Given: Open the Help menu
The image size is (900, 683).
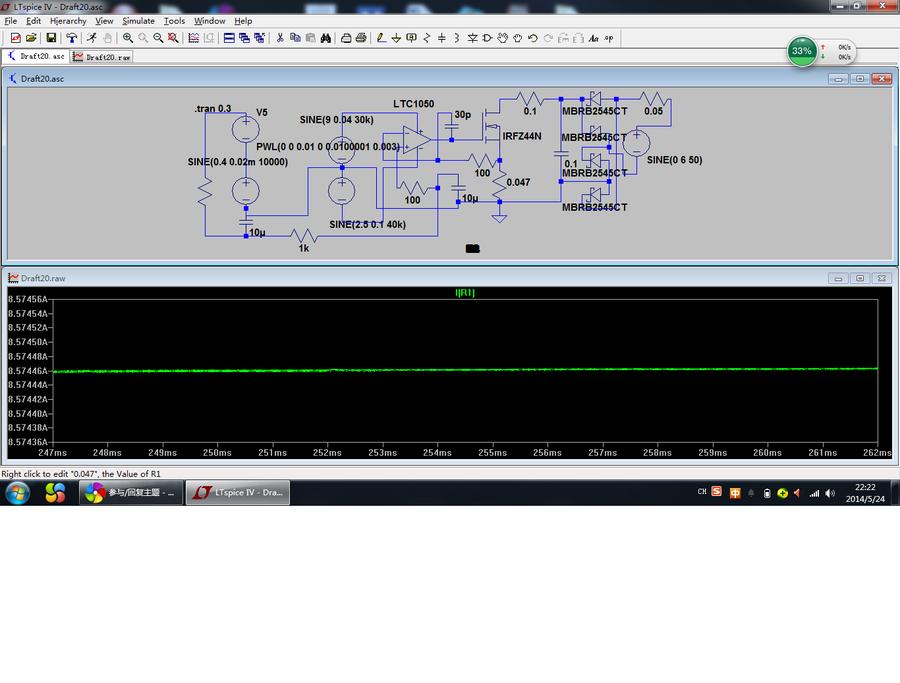Looking at the screenshot, I should pyautogui.click(x=243, y=21).
